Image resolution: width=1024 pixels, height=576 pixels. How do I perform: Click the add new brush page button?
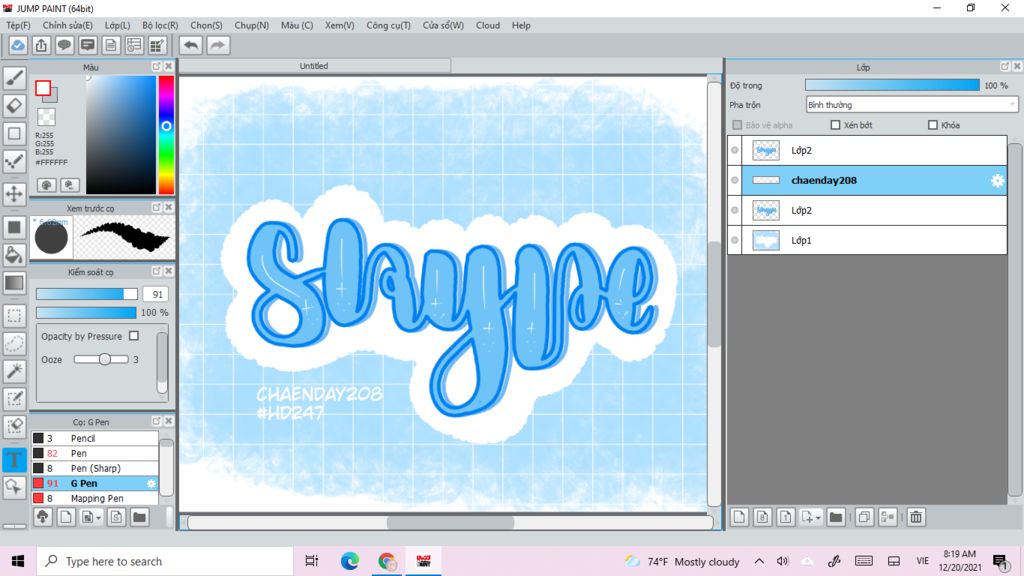[x=66, y=517]
